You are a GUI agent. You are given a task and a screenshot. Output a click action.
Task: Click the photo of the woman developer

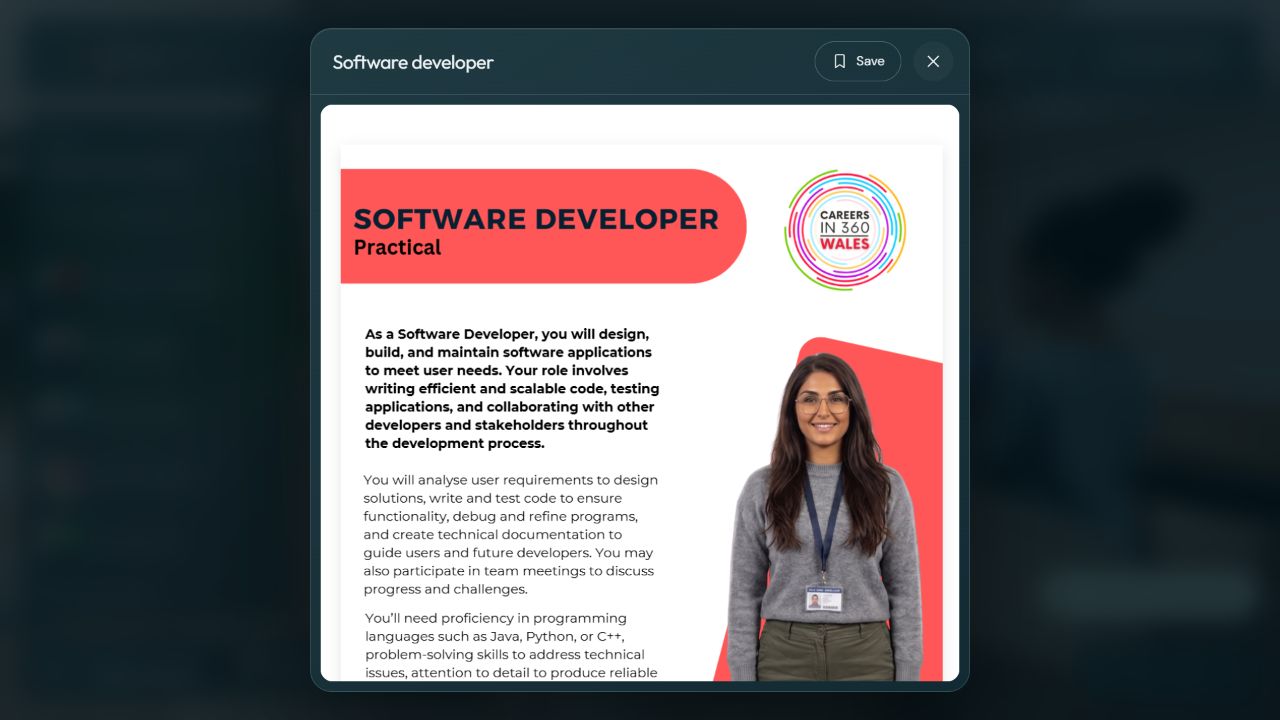pyautogui.click(x=825, y=515)
